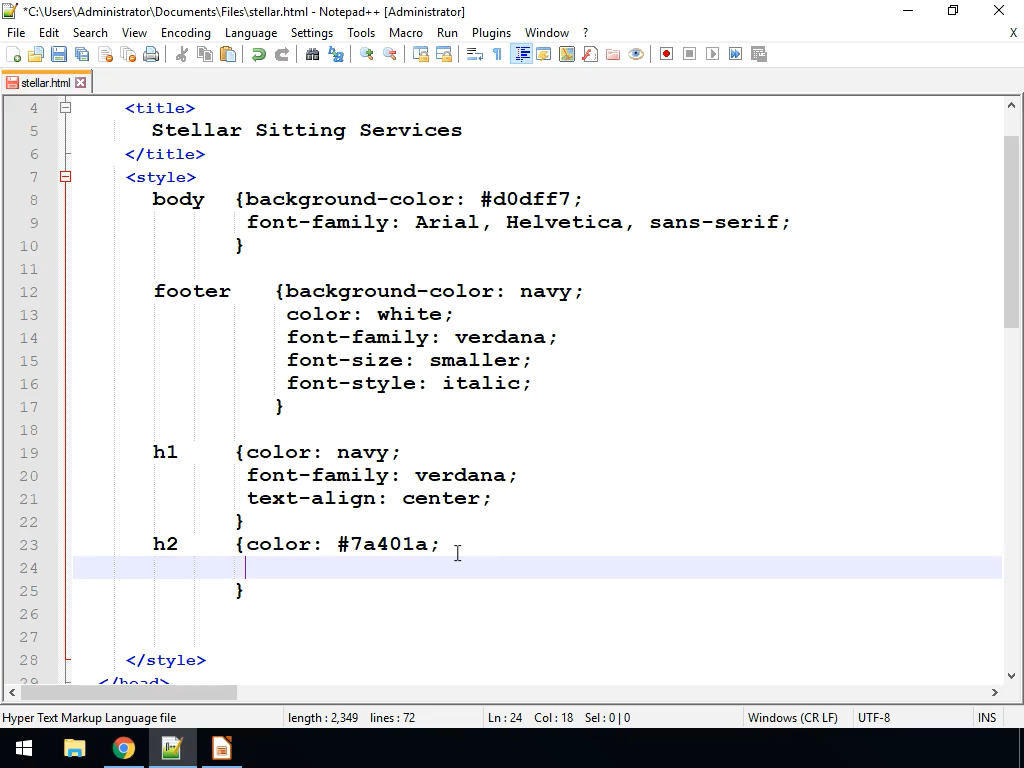This screenshot has height=768, width=1024.
Task: Click vertical scrollbar up arrow
Action: tap(1011, 105)
